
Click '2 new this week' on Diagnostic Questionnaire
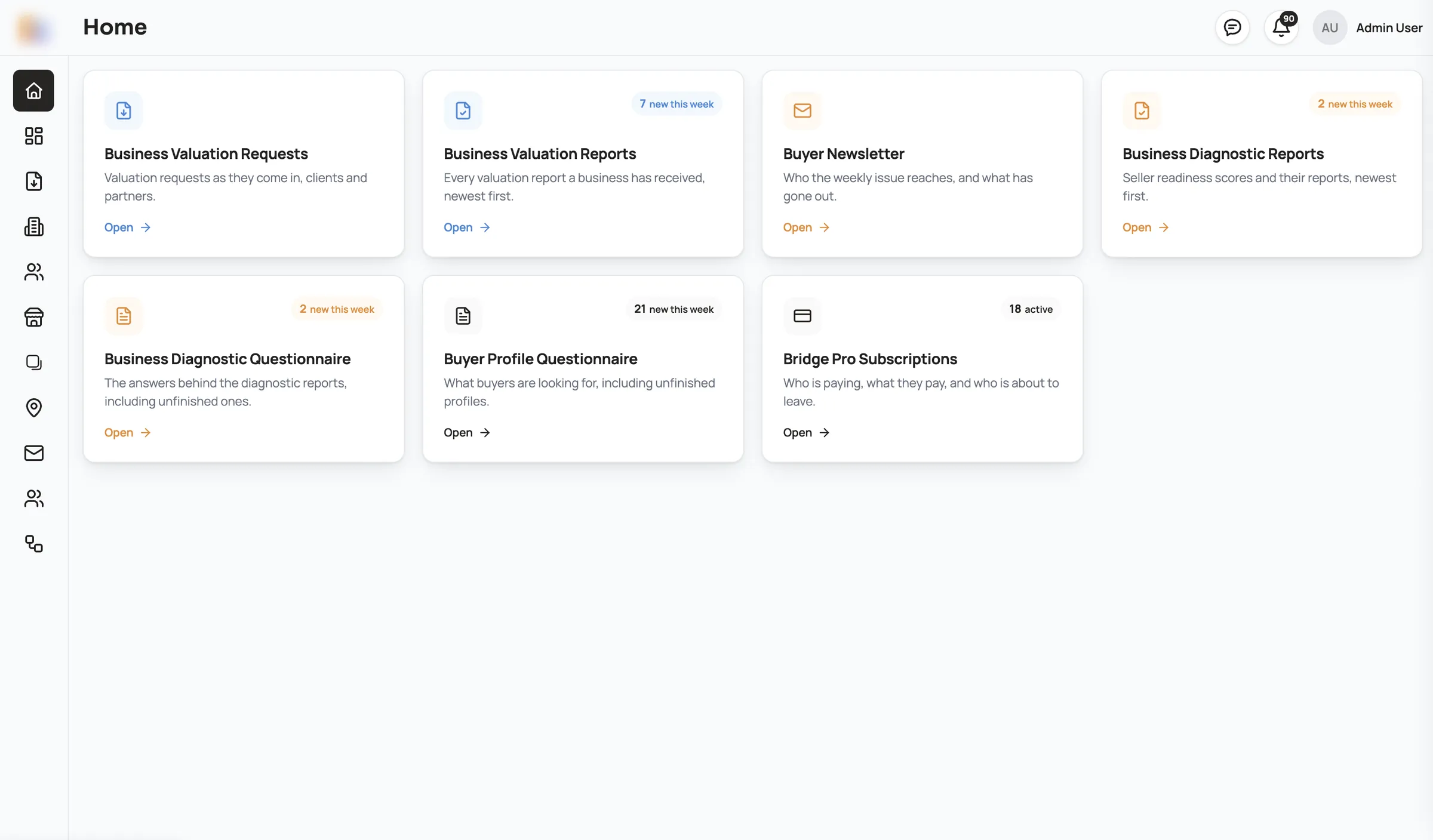click(337, 309)
